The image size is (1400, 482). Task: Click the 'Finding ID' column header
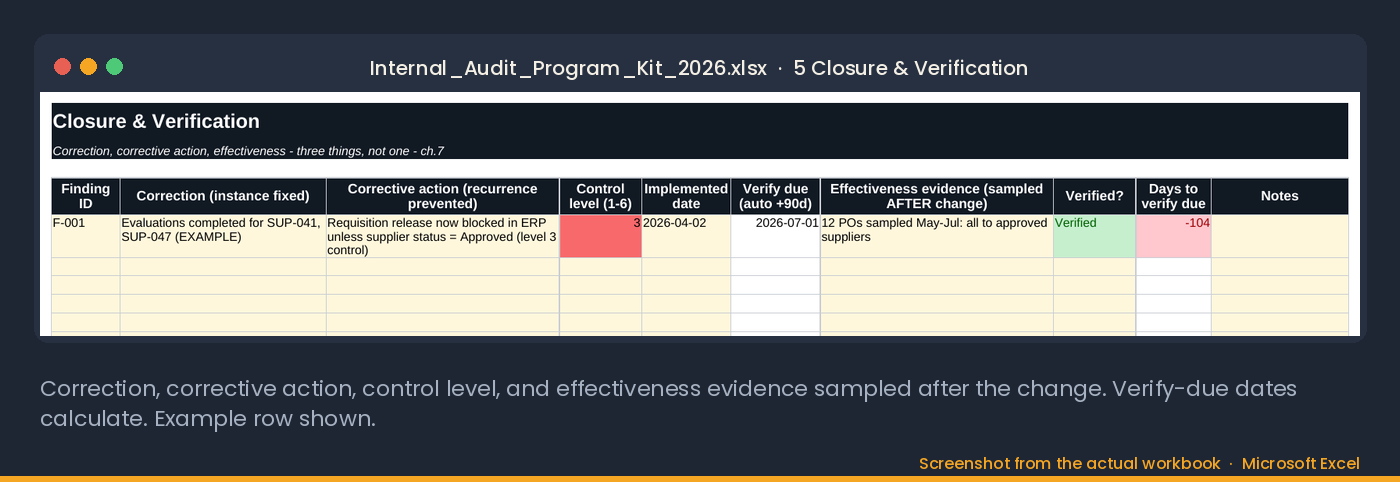pos(86,196)
